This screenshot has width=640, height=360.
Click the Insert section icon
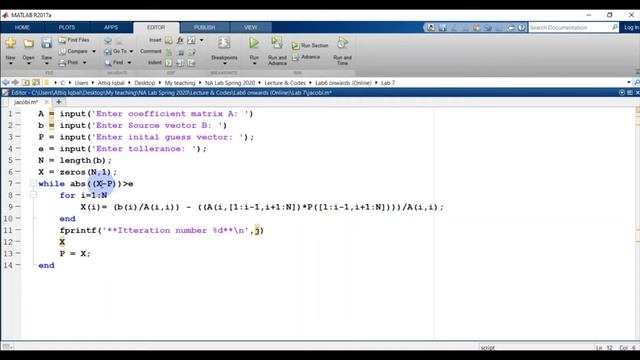tap(169, 40)
